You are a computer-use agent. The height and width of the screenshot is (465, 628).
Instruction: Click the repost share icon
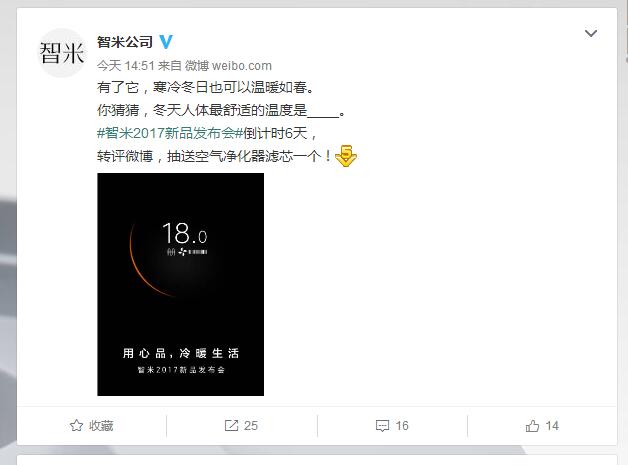[x=231, y=425]
